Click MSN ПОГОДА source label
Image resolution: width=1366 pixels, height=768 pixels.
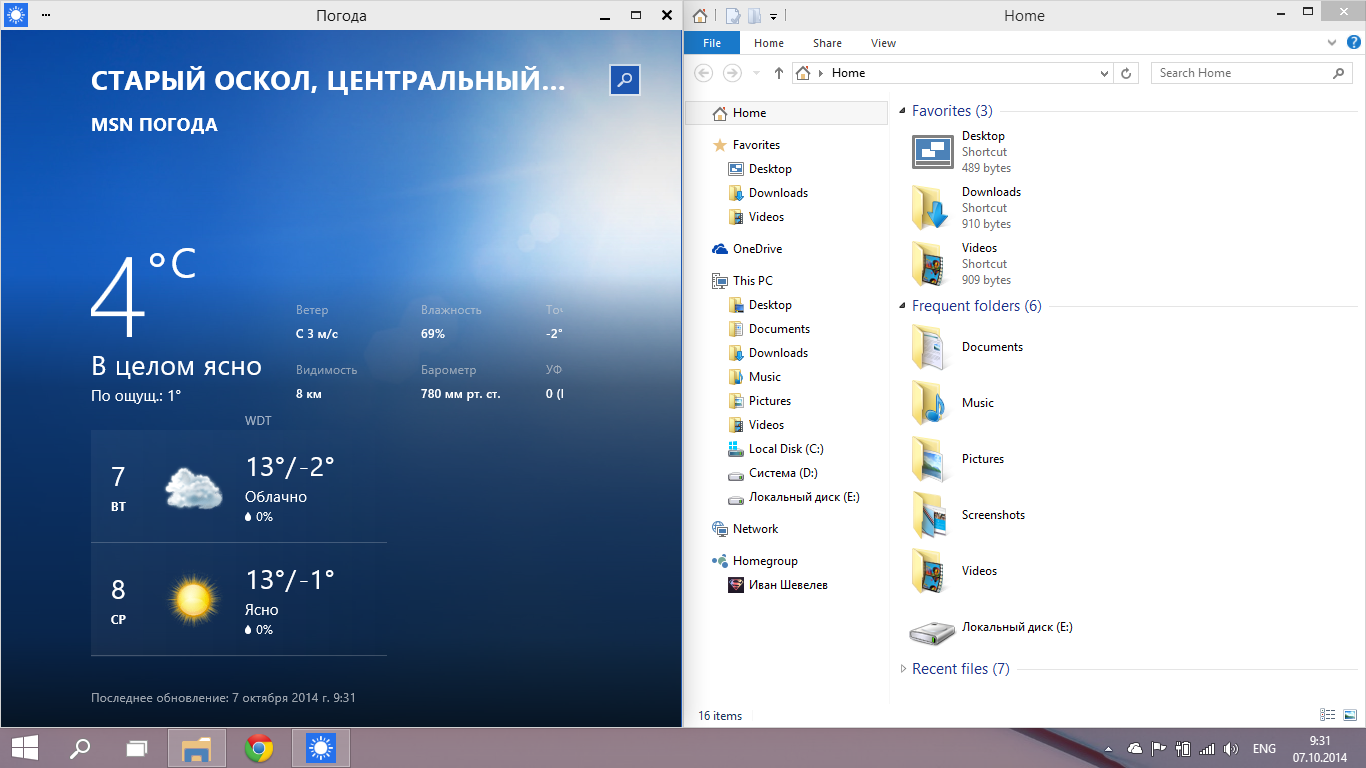(154, 125)
